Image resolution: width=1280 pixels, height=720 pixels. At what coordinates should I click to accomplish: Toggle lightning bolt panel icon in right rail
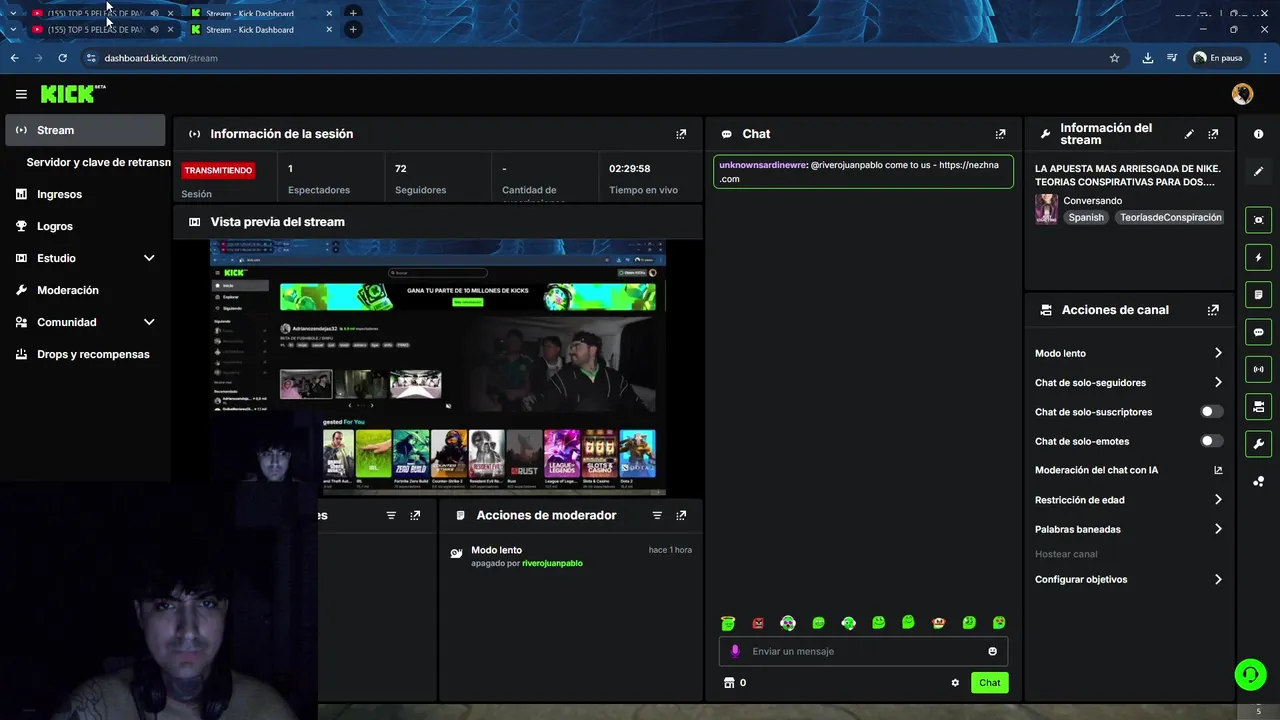click(1259, 257)
